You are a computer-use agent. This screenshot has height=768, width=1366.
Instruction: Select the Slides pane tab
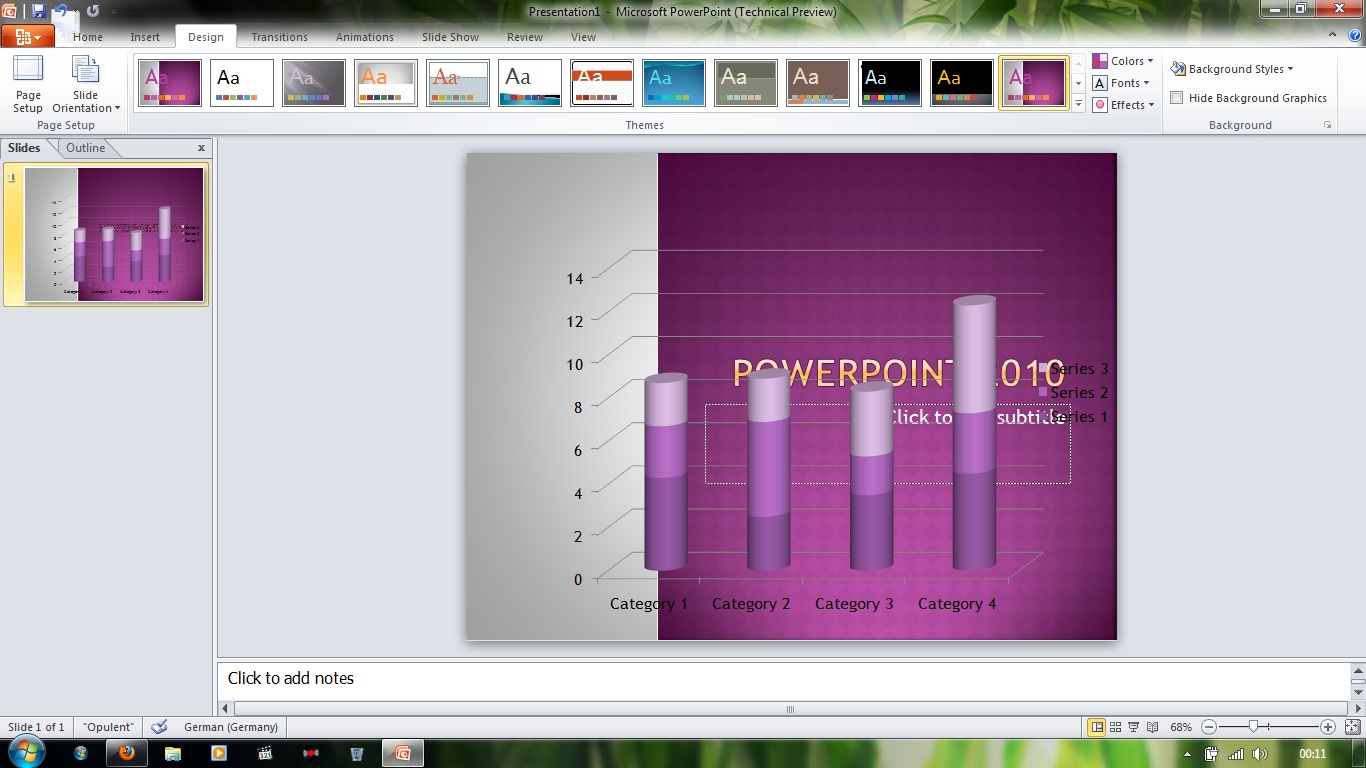pos(24,148)
